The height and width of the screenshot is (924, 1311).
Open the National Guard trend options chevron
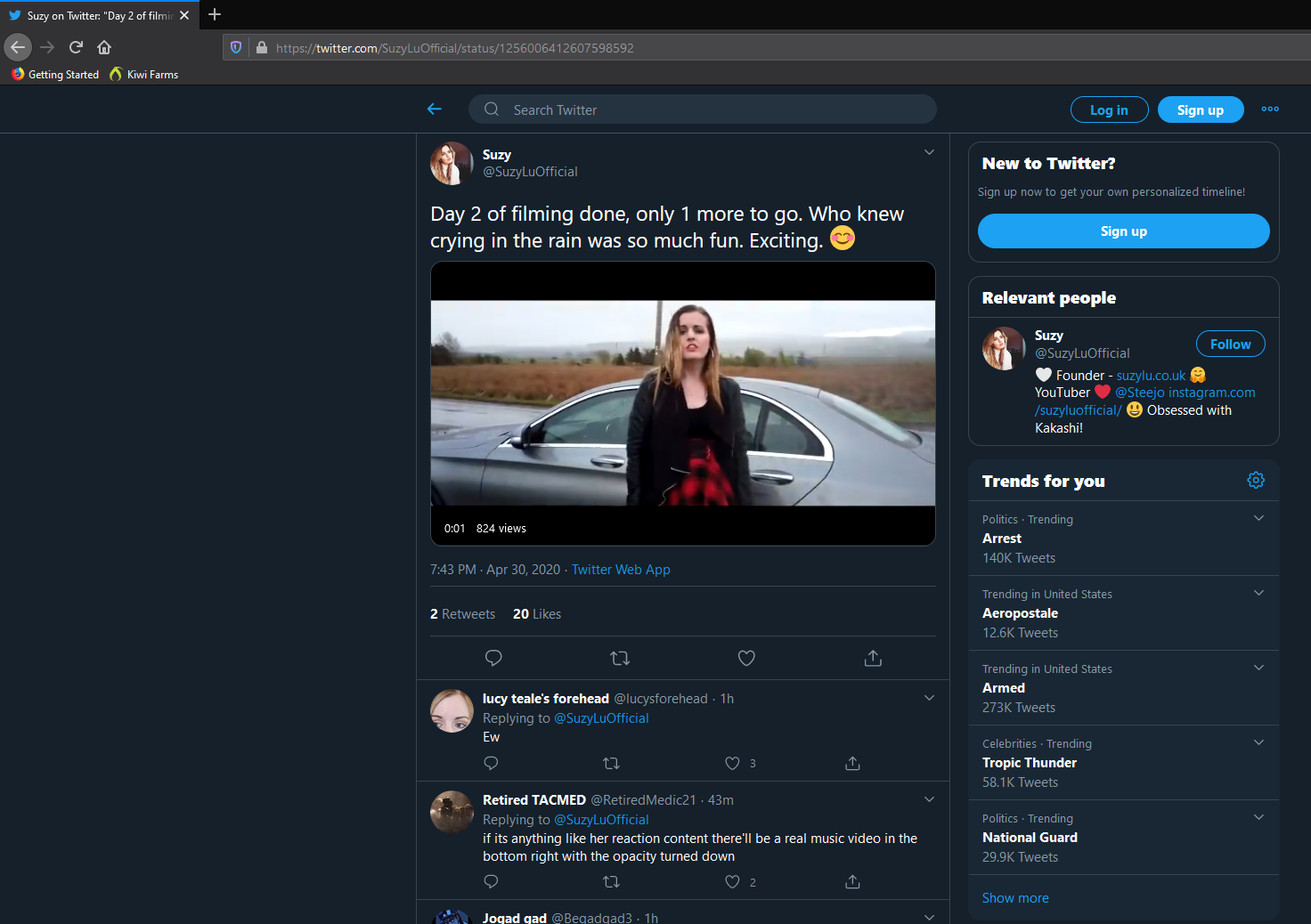click(1258, 817)
